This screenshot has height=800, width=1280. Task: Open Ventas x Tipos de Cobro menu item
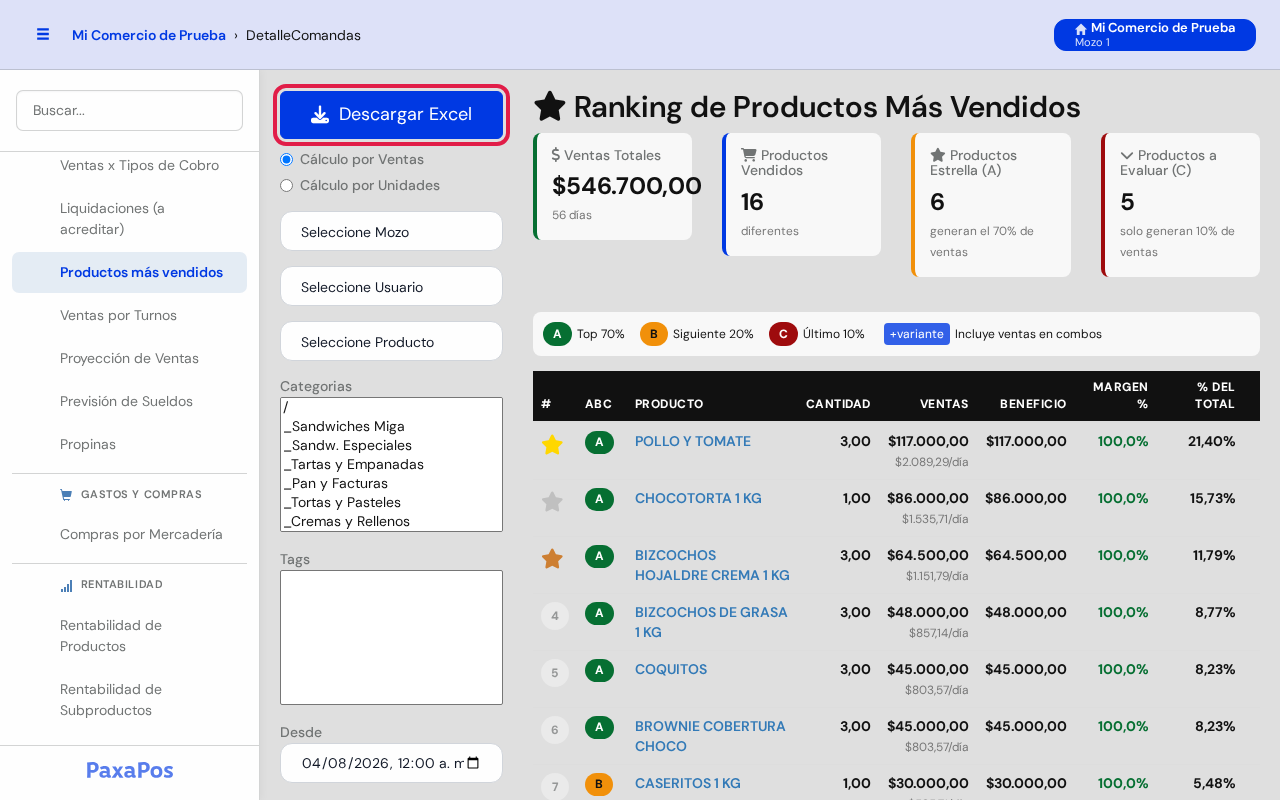tap(129, 165)
